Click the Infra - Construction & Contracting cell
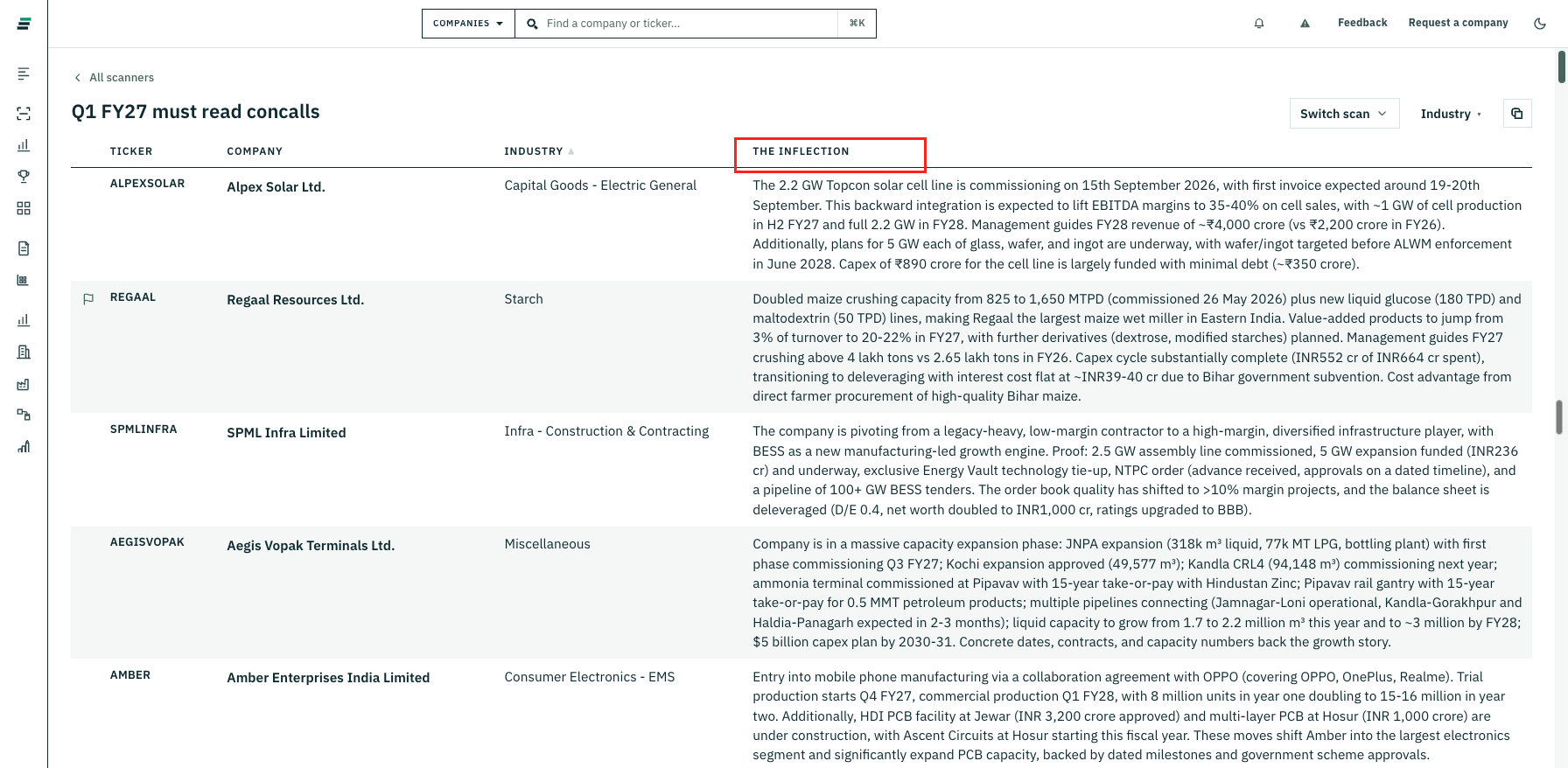Viewport: 1568px width, 768px height. 606,431
